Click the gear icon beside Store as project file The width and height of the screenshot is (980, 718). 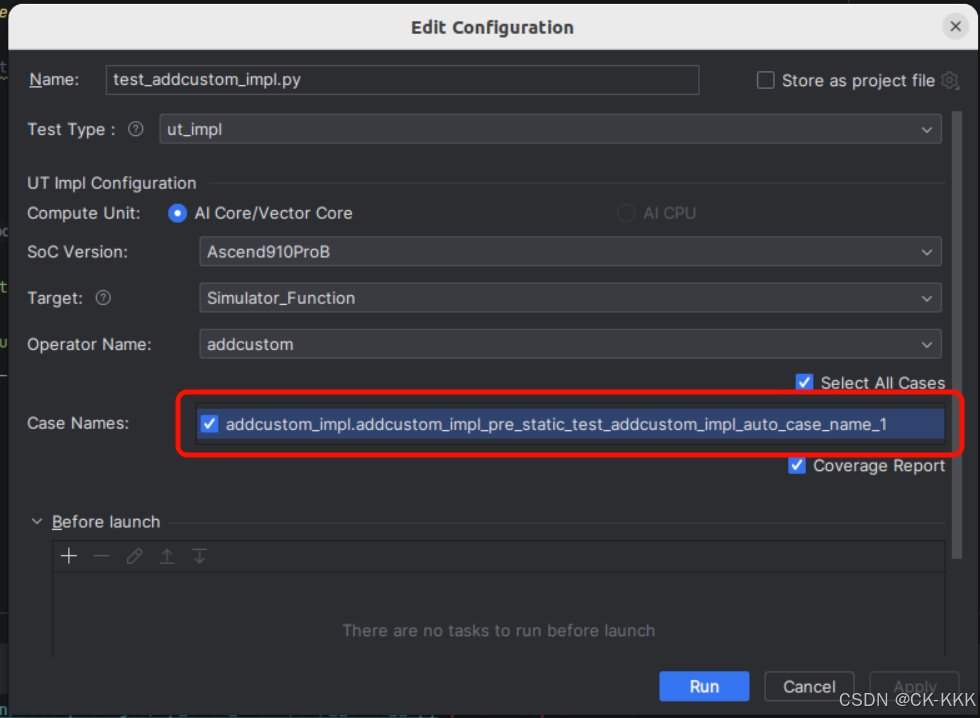(949, 81)
